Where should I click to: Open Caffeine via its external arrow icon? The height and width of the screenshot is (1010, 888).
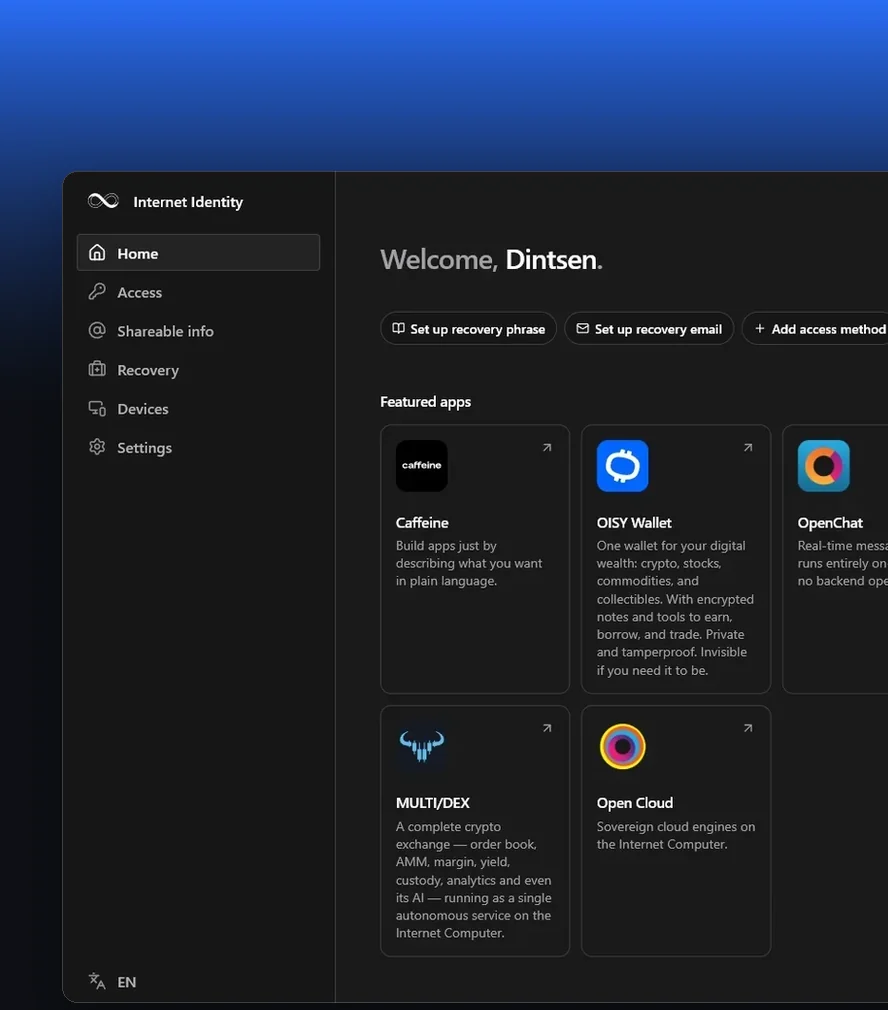tap(547, 447)
